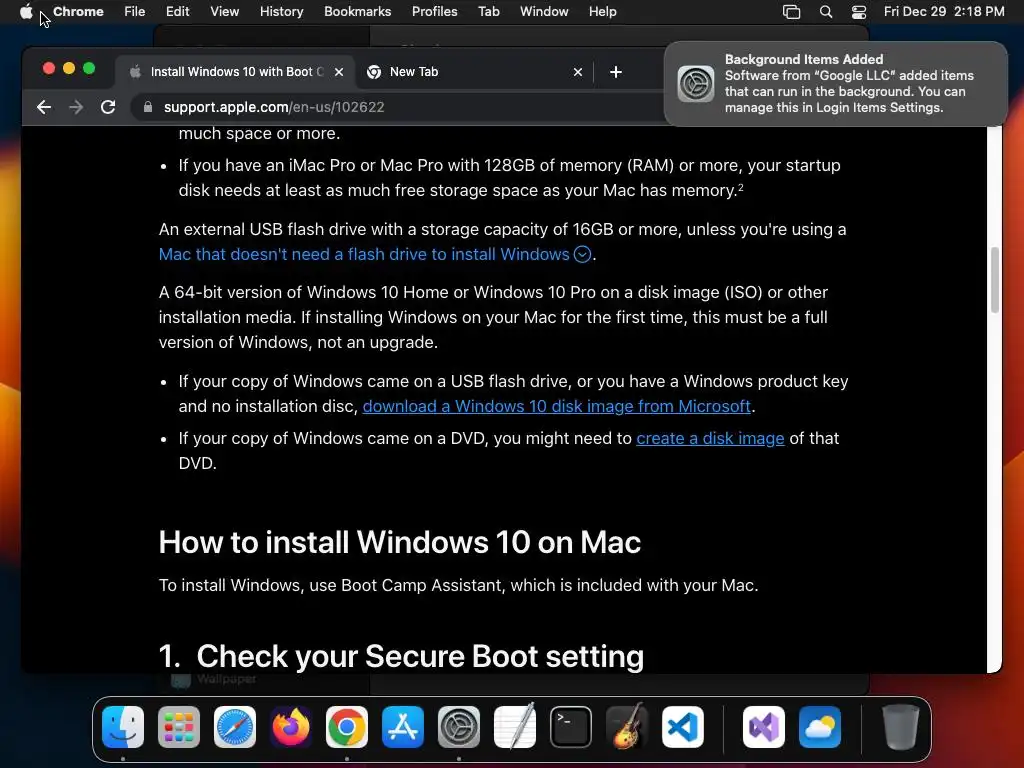Open Google Chrome from the Dock
Image resolution: width=1024 pixels, height=768 pixels.
347,727
